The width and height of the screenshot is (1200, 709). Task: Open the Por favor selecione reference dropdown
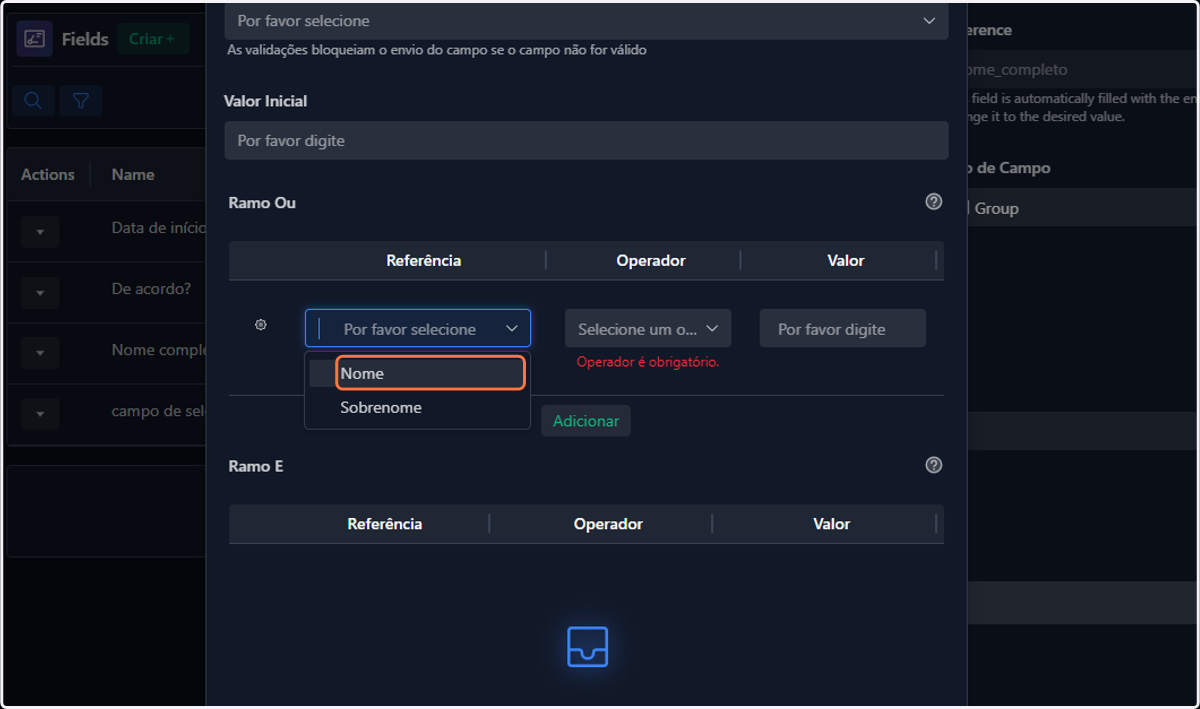tap(418, 328)
